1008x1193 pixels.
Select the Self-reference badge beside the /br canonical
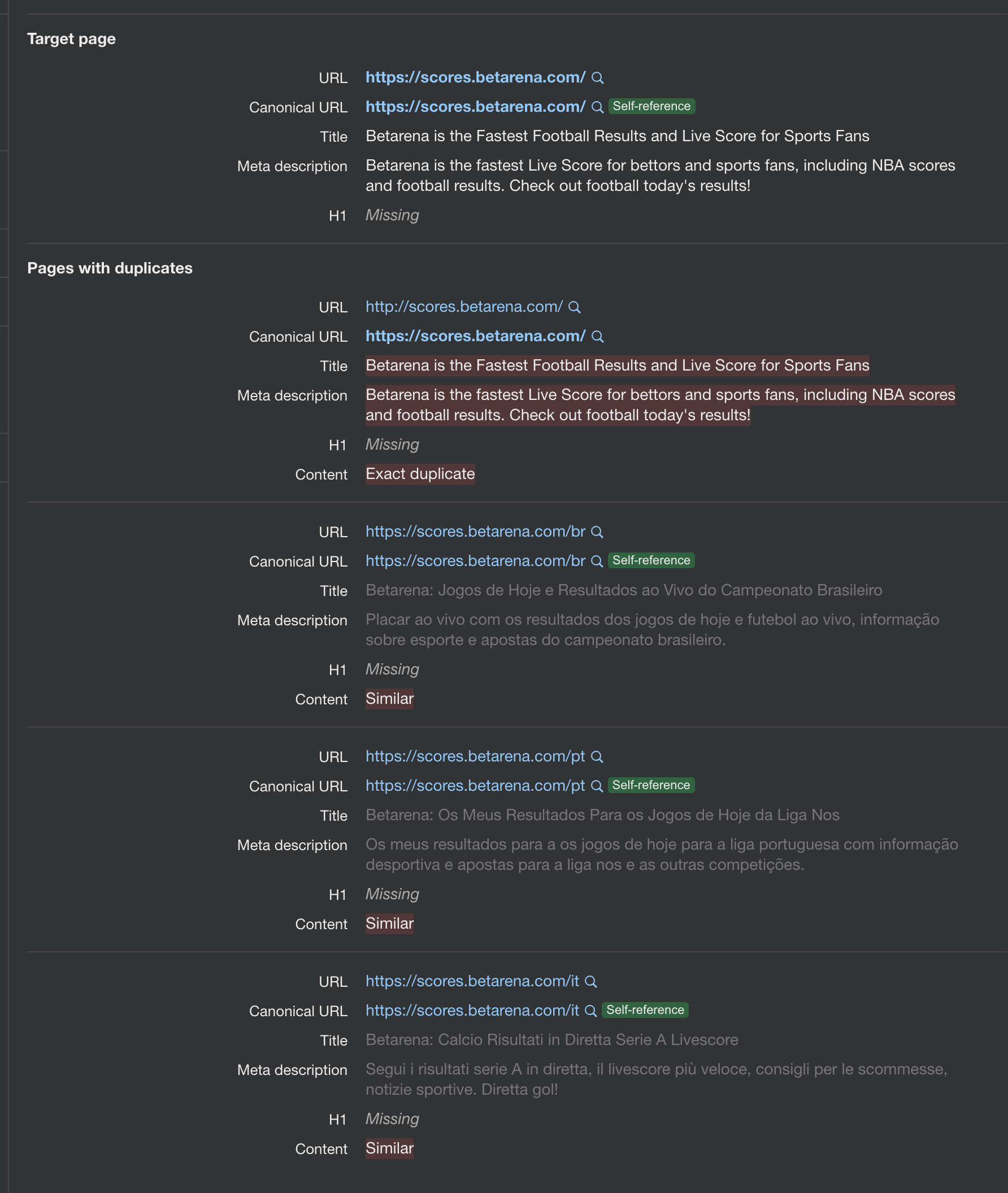[651, 560]
